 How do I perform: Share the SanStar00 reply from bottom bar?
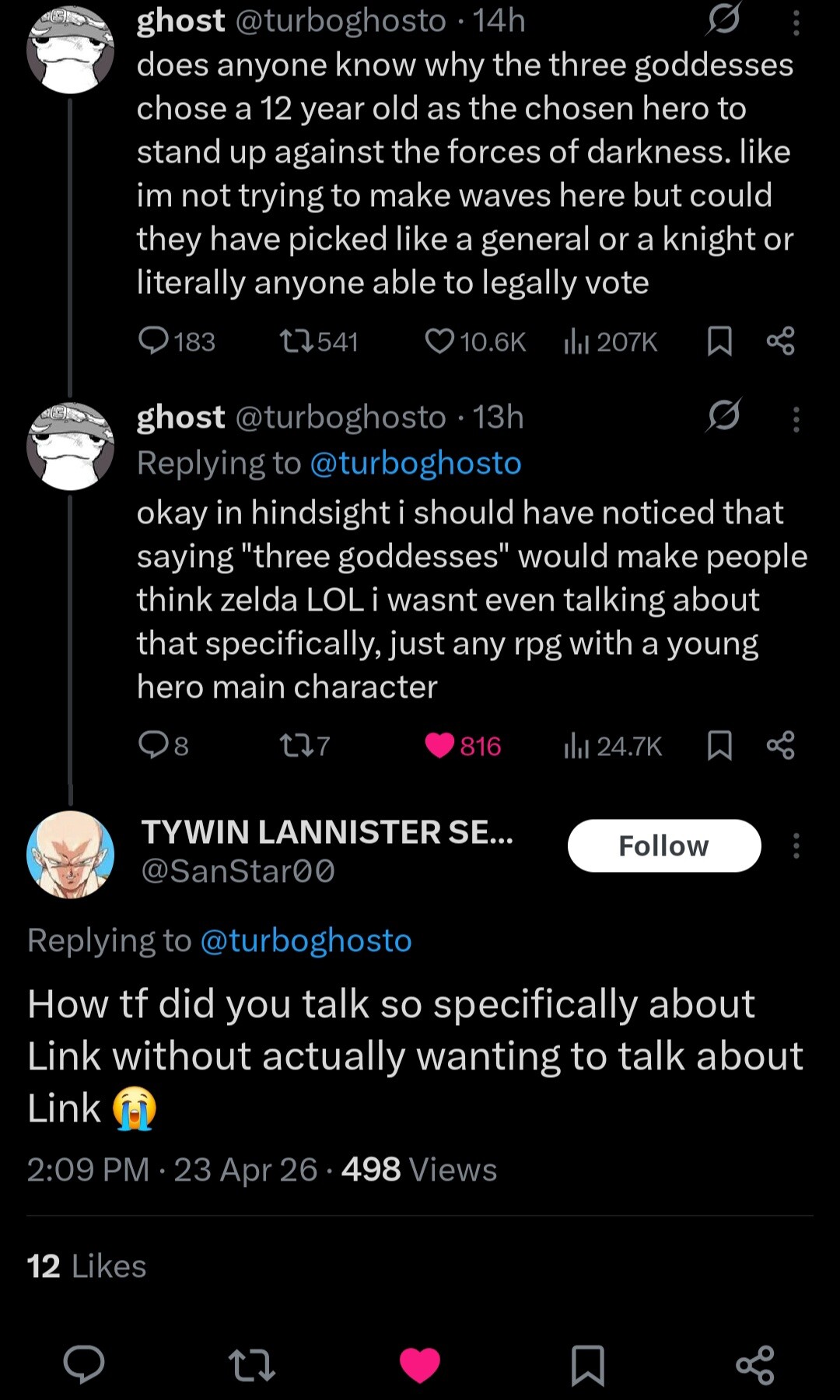point(754,1365)
